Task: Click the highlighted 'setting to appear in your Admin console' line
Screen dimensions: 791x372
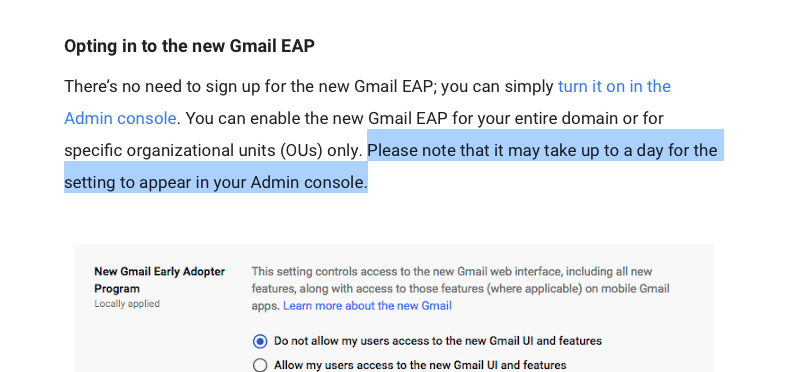Action: [216, 182]
